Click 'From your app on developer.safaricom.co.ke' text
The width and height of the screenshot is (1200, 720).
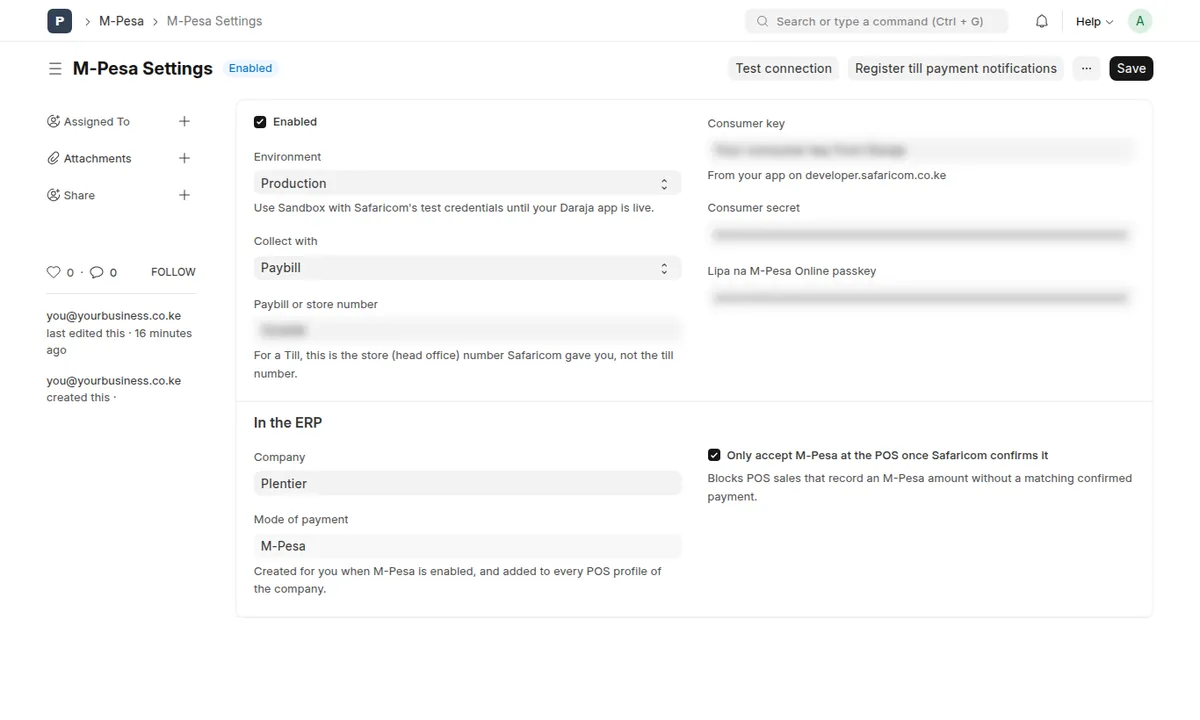click(x=827, y=175)
